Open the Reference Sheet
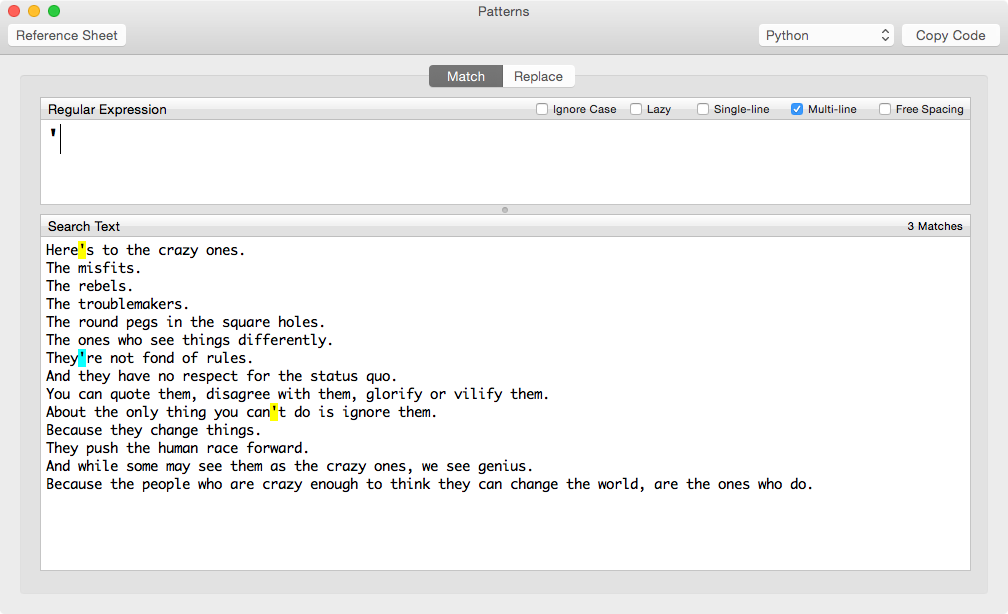The image size is (1008, 614). point(67,35)
